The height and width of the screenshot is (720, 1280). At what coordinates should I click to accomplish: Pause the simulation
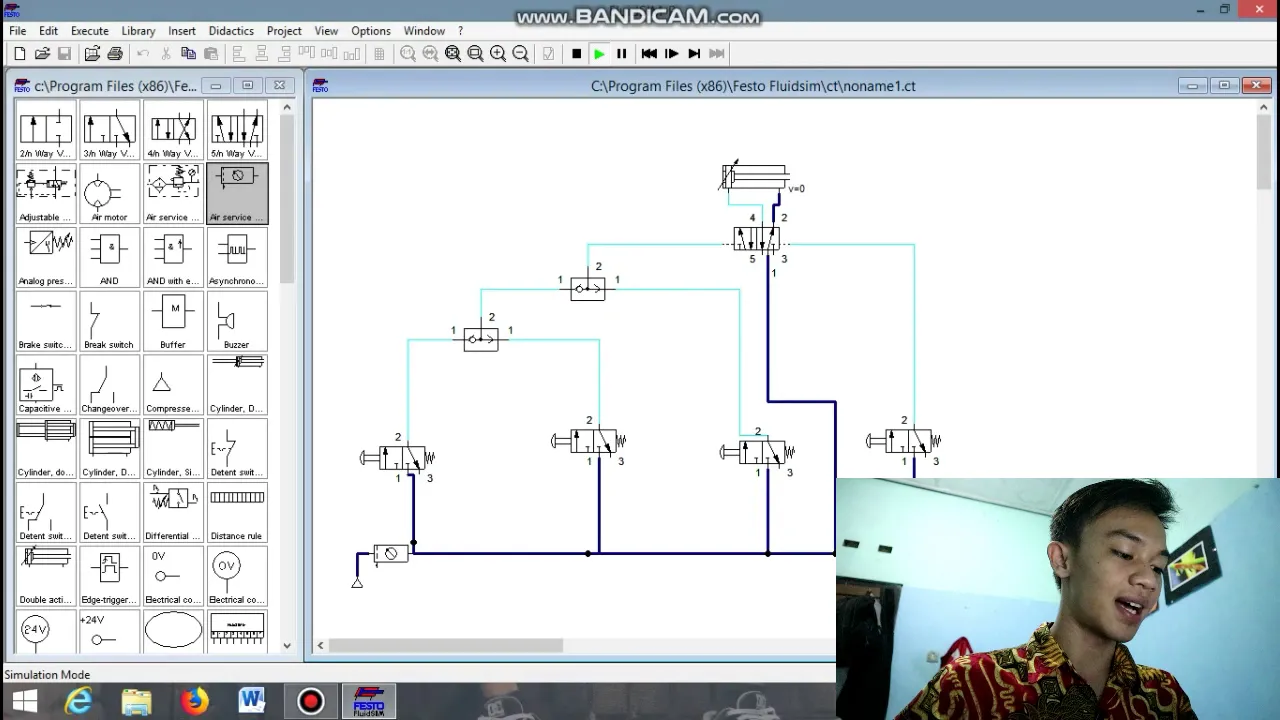621,54
